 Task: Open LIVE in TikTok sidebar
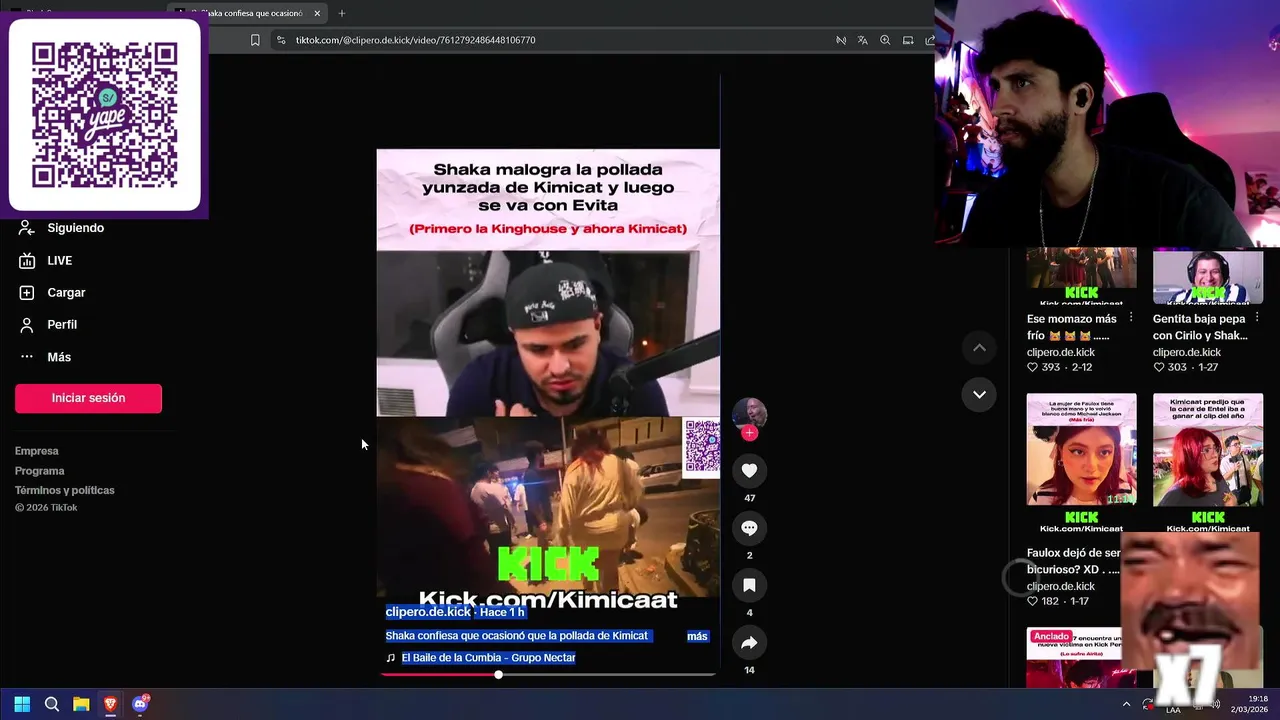click(x=46, y=260)
